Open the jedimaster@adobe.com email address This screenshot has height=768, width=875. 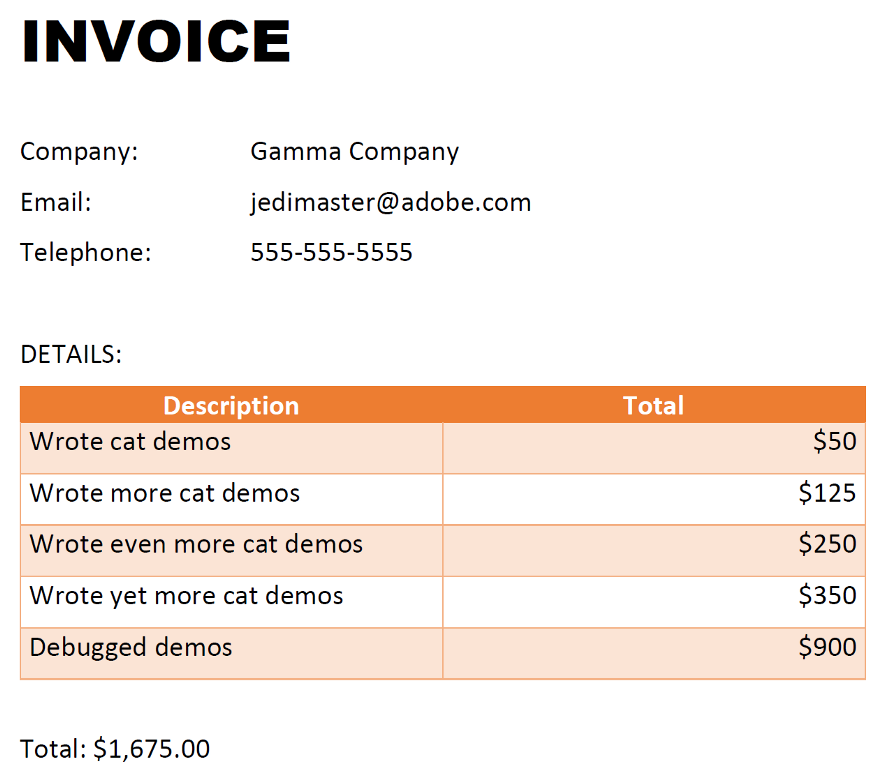coord(390,203)
